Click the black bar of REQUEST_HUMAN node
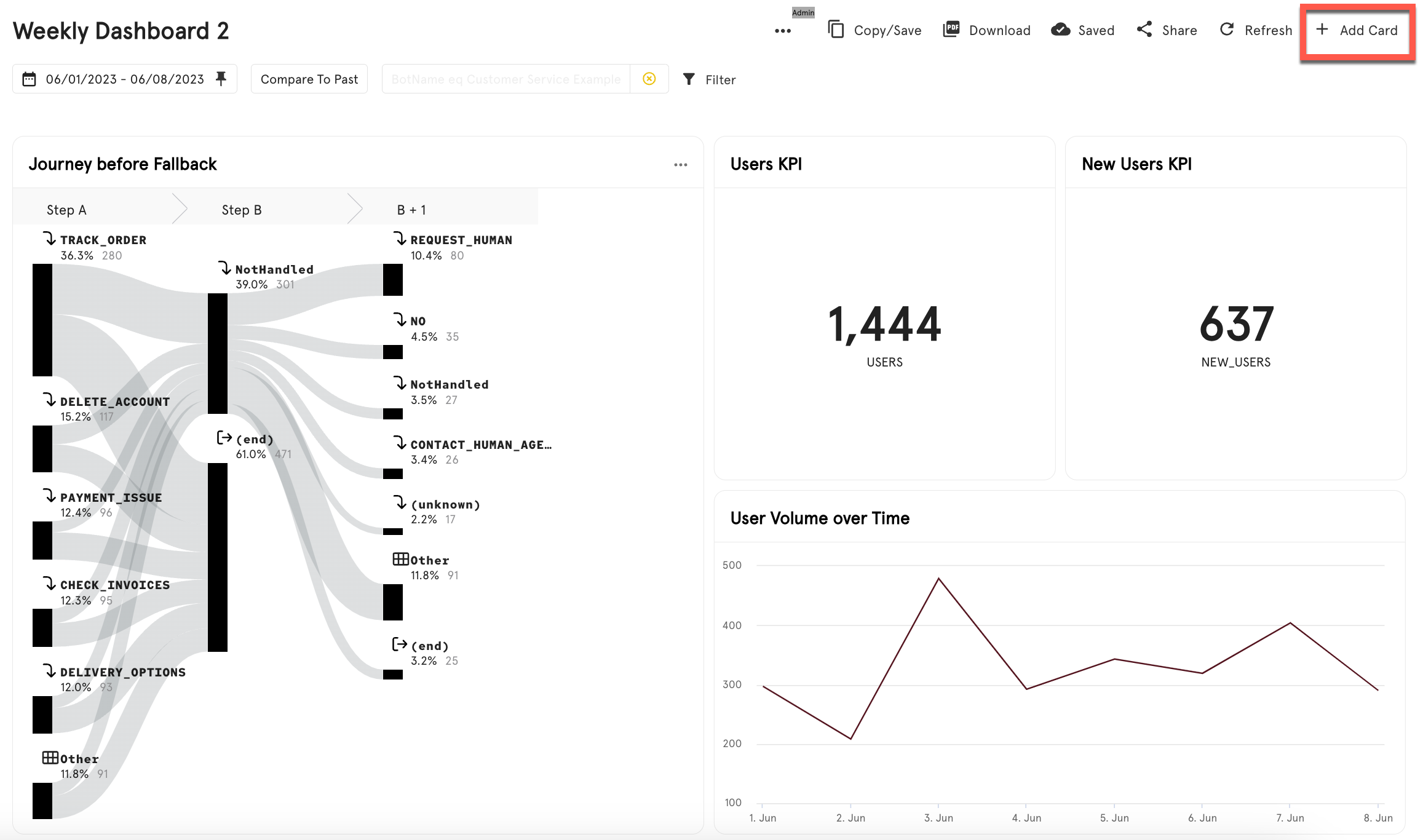The height and width of the screenshot is (840, 1423). click(393, 280)
